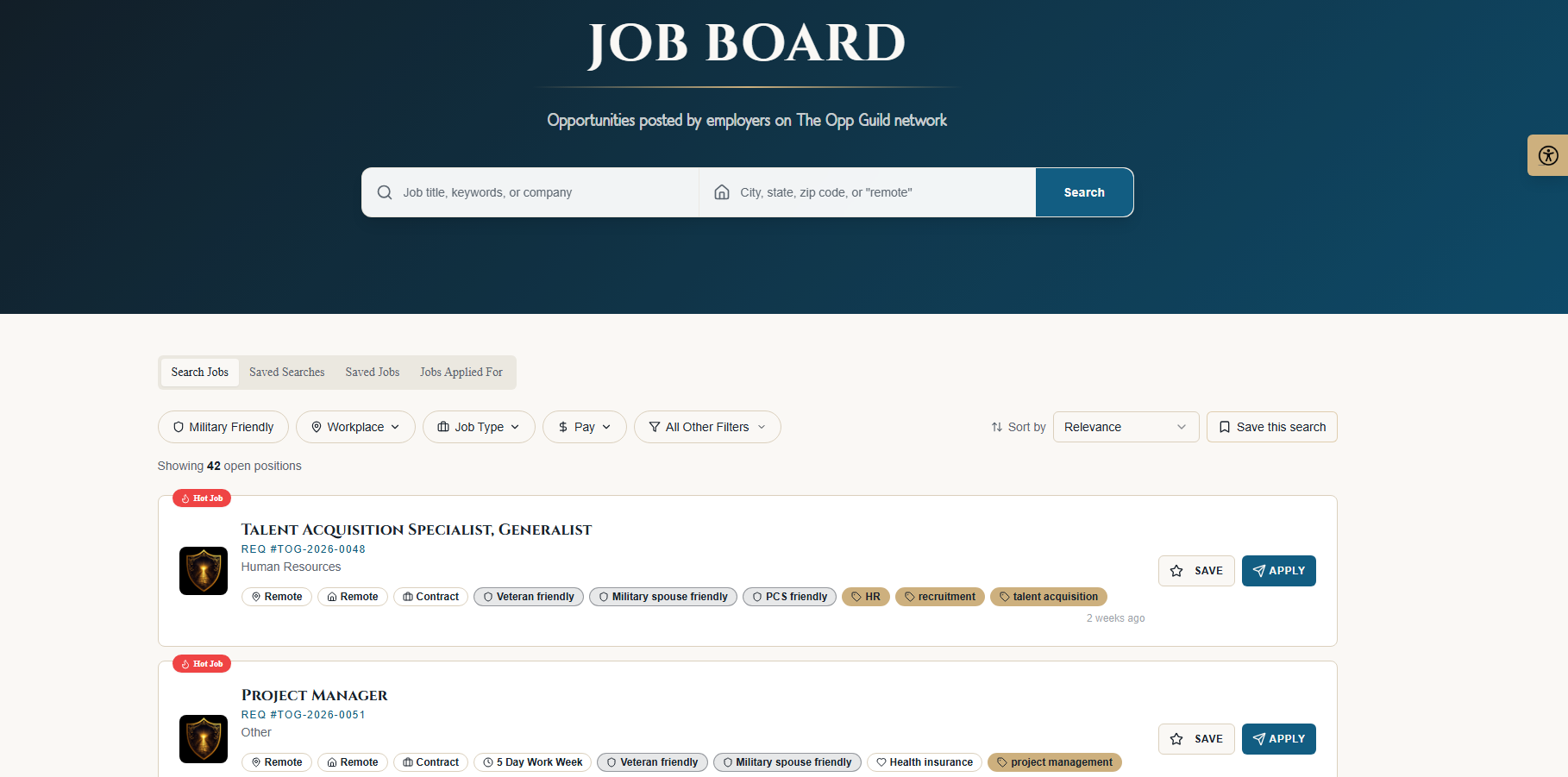Click the bookmark icon in Save this search
1568x777 pixels.
click(1225, 427)
